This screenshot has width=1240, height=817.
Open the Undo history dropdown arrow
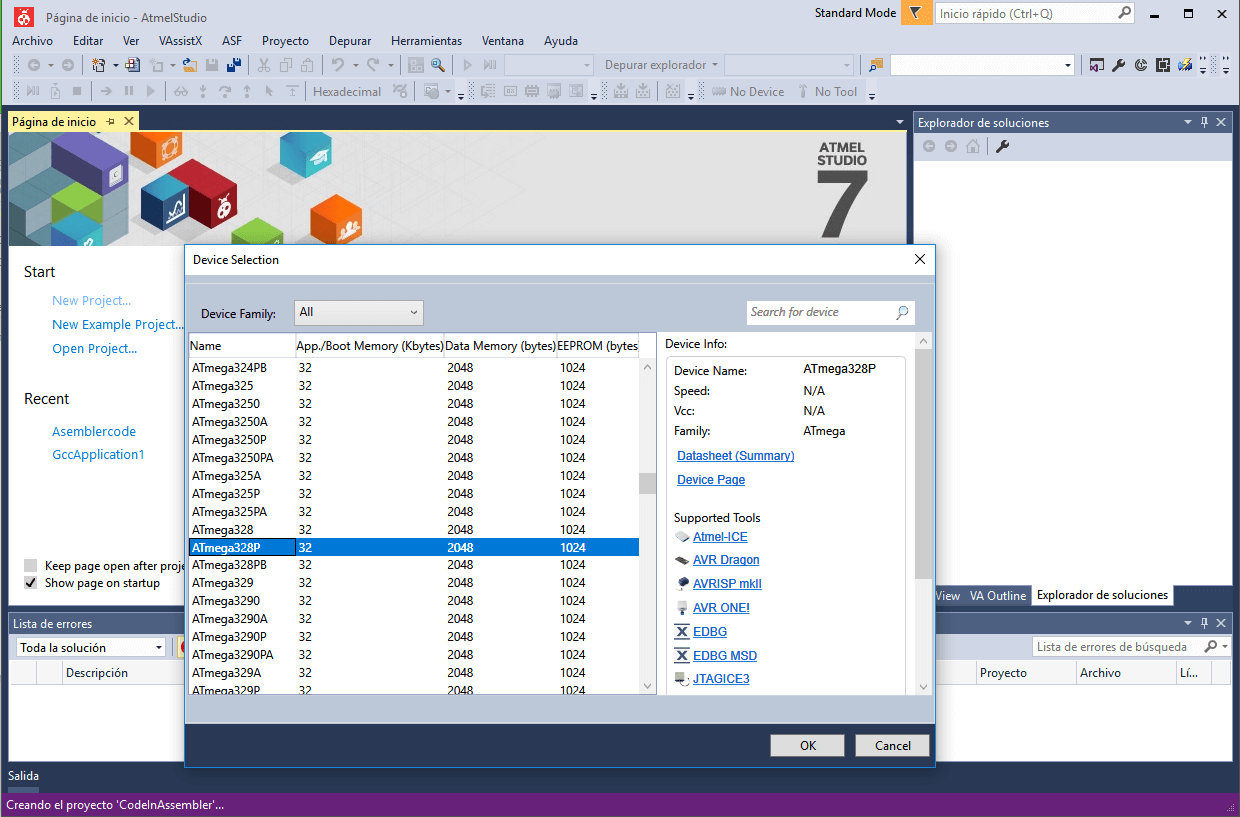pos(354,65)
